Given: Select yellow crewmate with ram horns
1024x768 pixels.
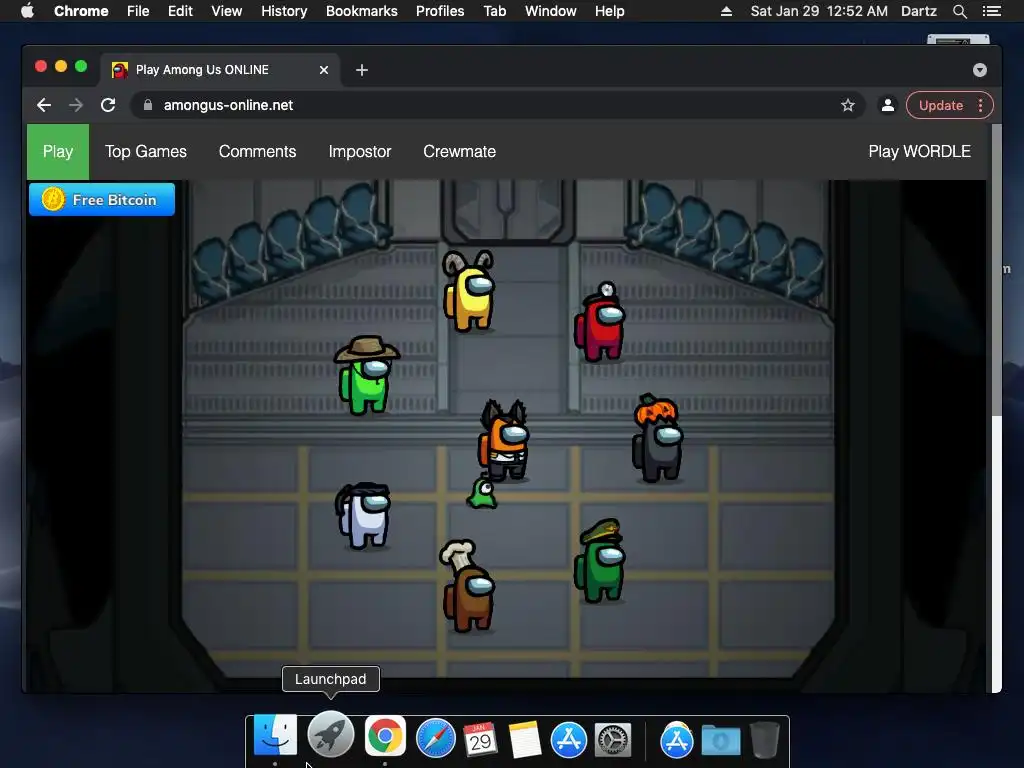Looking at the screenshot, I should point(469,291).
